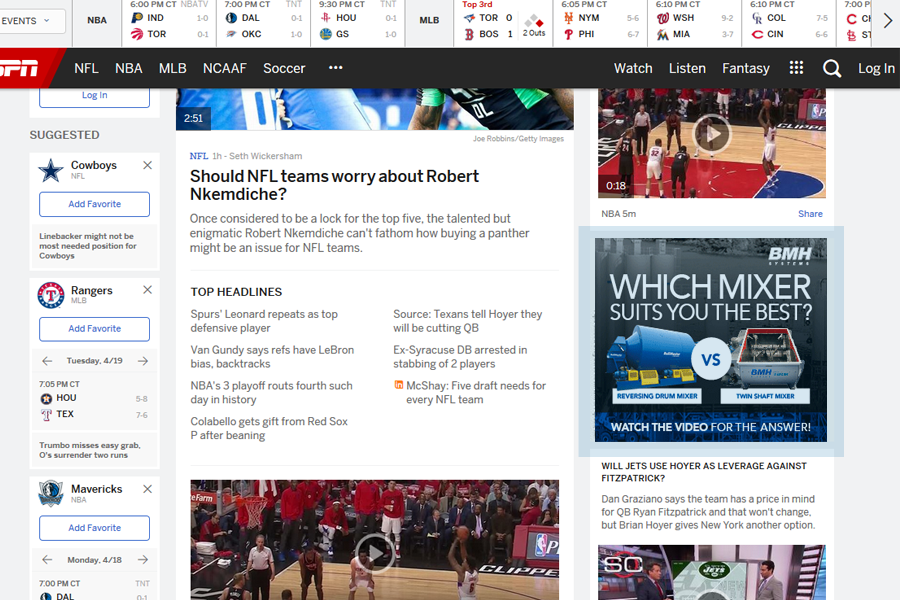Dismiss the Rangers suggestion
This screenshot has height=600, width=900.
(x=147, y=290)
